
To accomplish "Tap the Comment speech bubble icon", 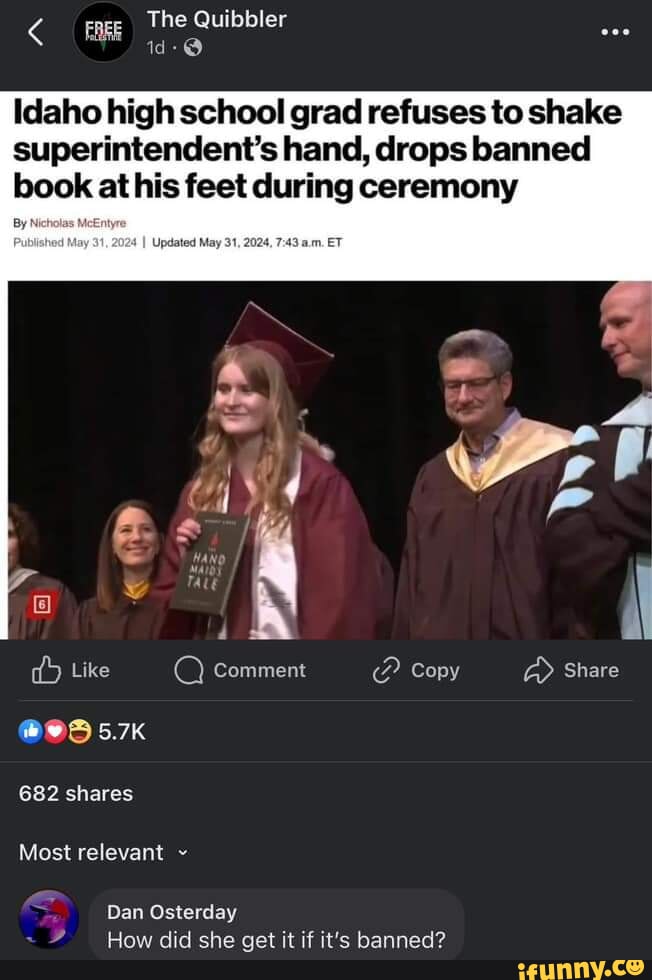I will (x=188, y=670).
